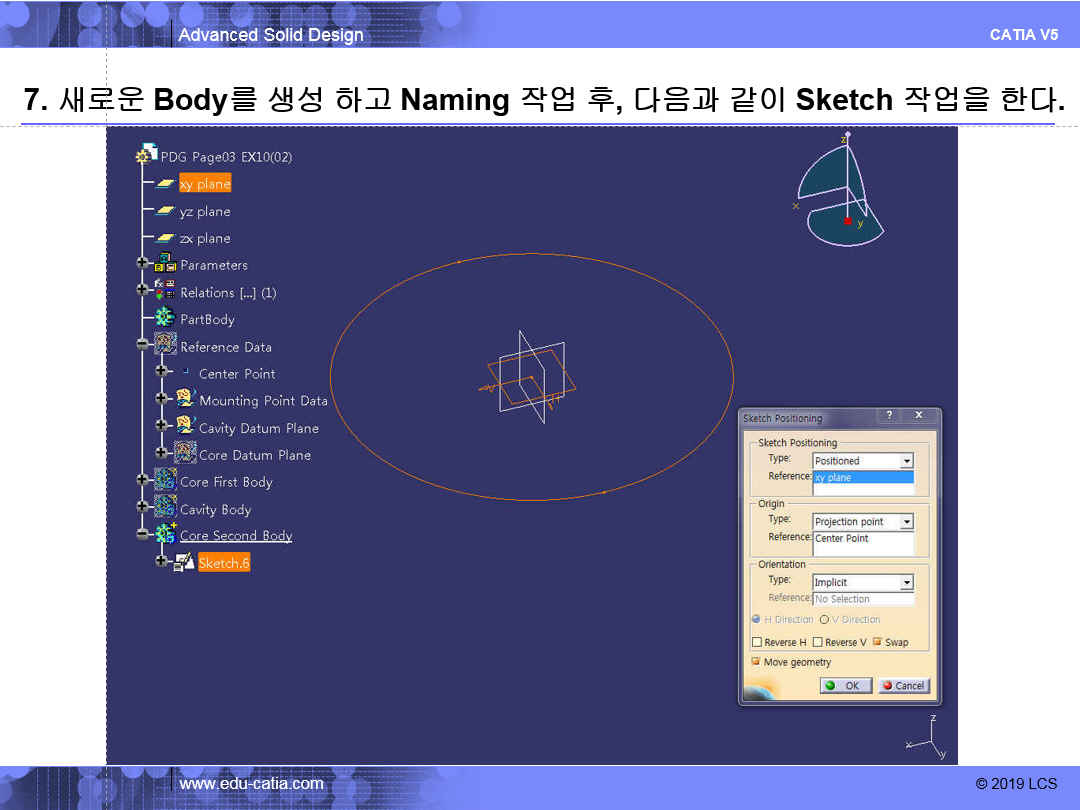The image size is (1080, 810).
Task: Click the help question mark in Sketch Positioning dialog
Action: (888, 416)
